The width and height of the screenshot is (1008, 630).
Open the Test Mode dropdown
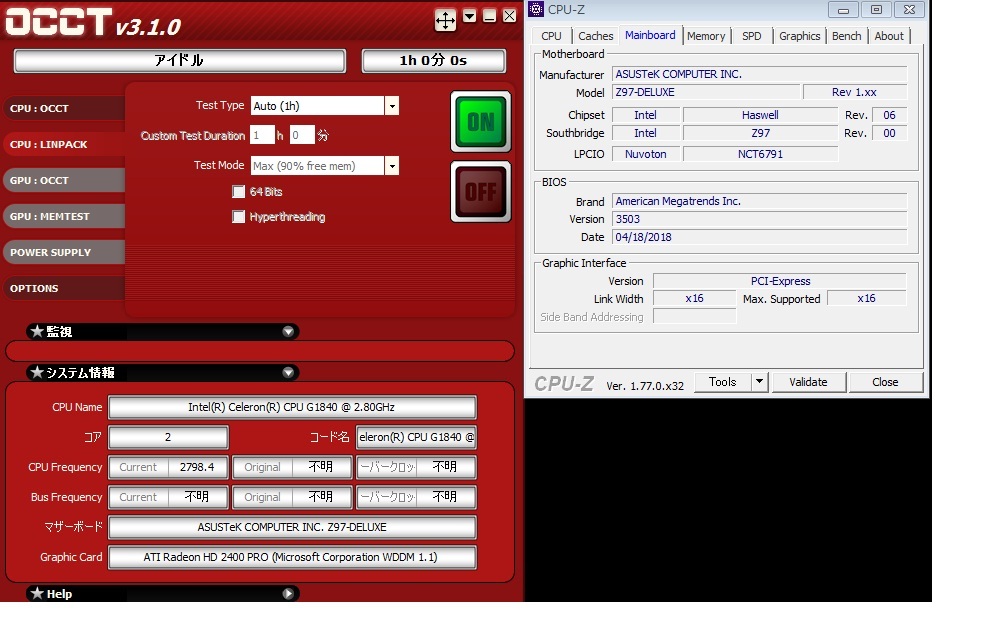[x=392, y=166]
